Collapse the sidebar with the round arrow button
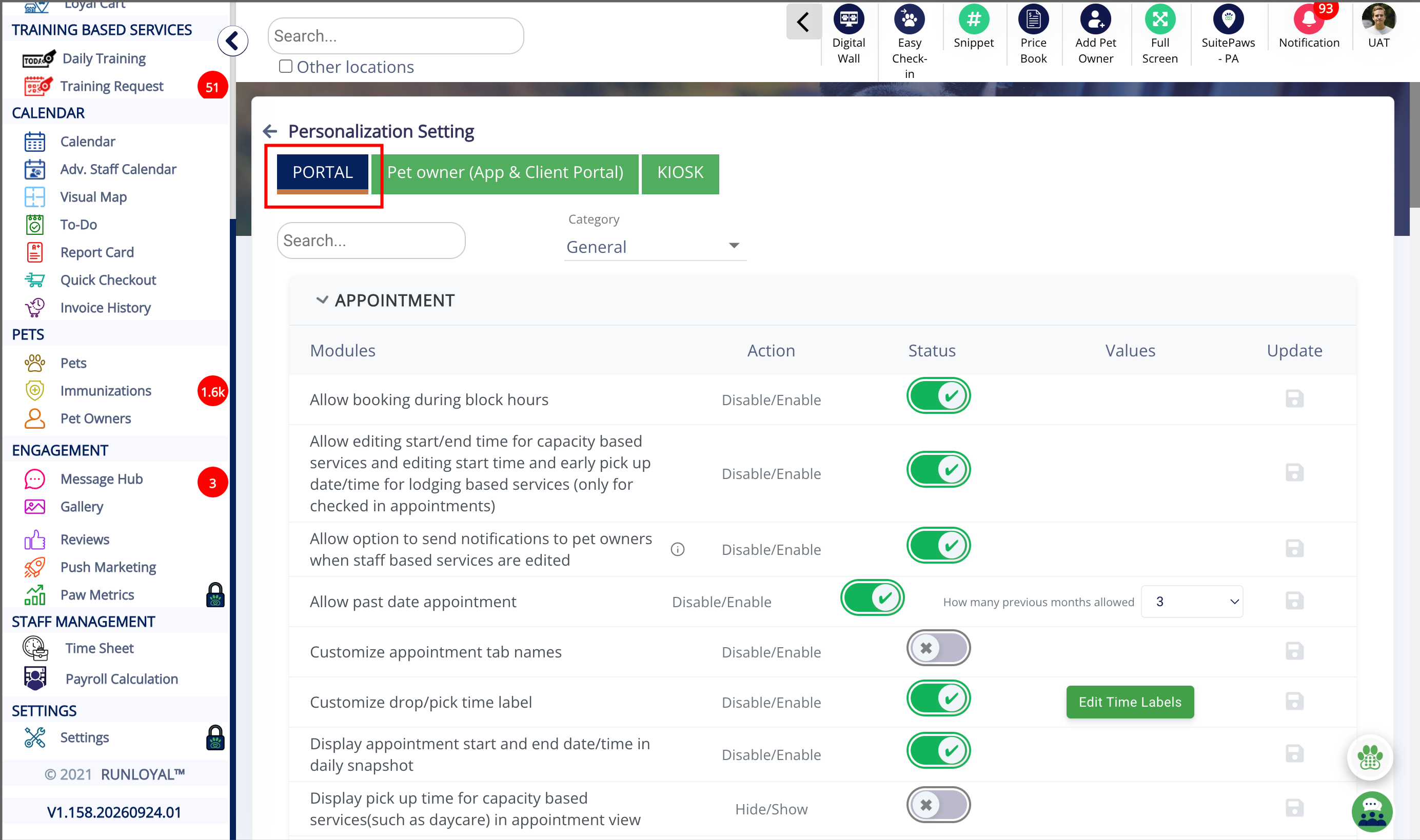The height and width of the screenshot is (840, 1420). [x=233, y=41]
